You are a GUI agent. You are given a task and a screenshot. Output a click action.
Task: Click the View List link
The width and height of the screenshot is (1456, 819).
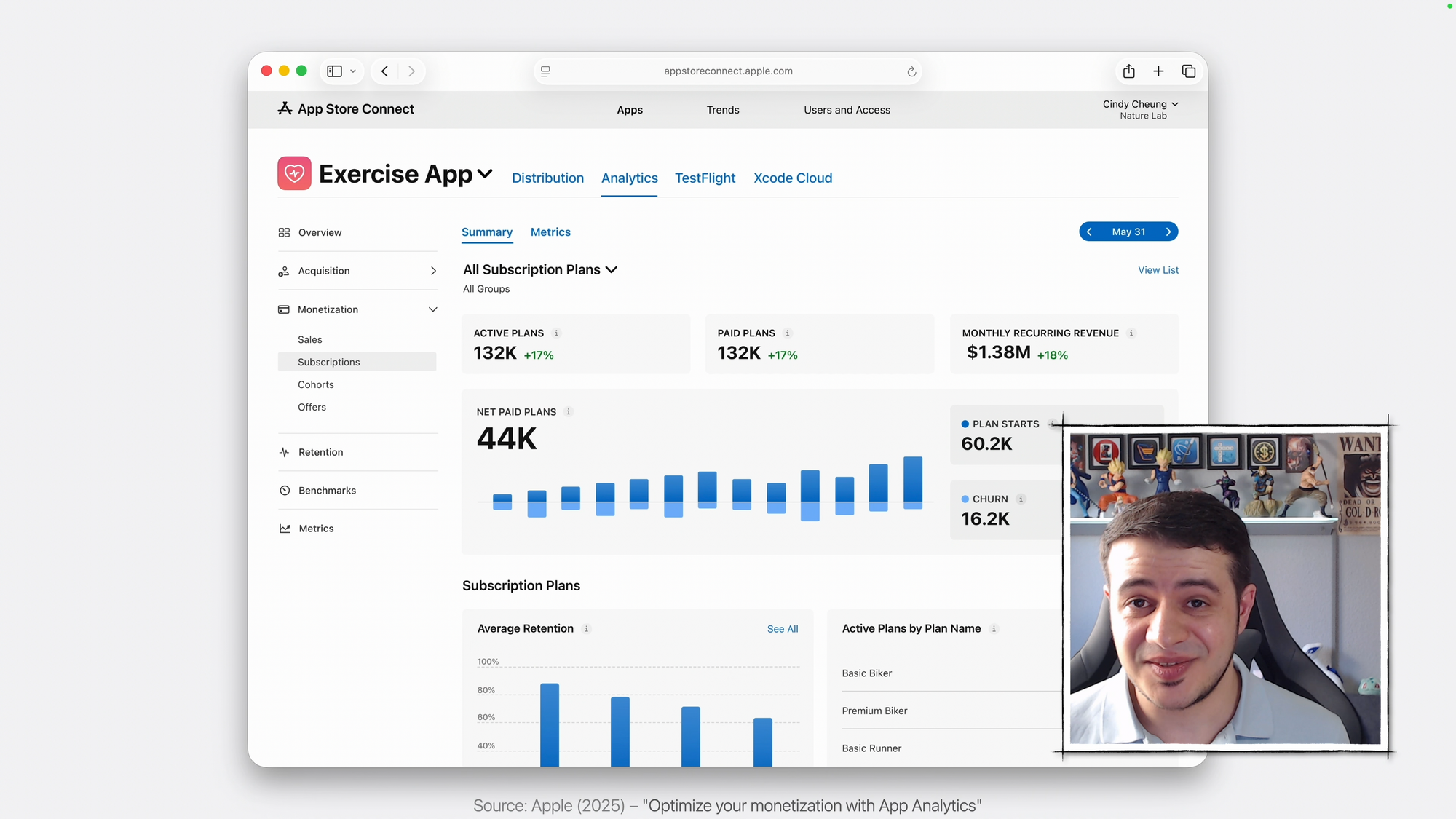click(1158, 270)
